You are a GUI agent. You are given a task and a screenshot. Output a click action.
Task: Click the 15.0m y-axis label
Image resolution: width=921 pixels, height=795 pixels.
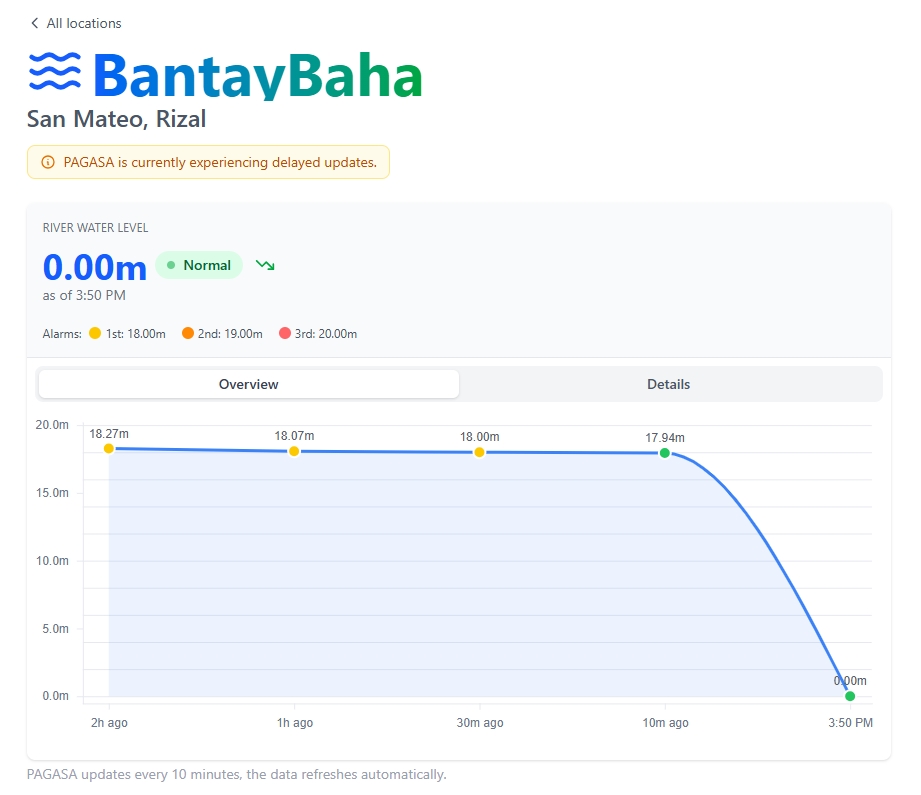52,493
